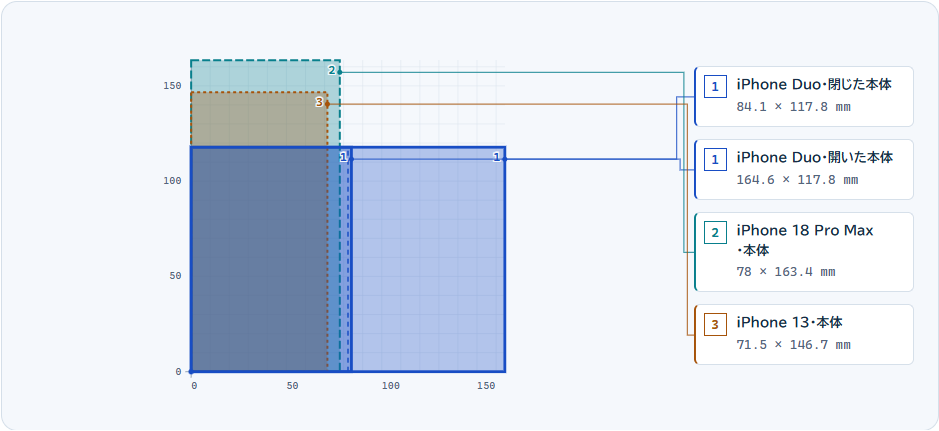The width and height of the screenshot is (939, 431).
Task: Click the 71.5 × 146.7 mm dimension text
Action: click(793, 345)
